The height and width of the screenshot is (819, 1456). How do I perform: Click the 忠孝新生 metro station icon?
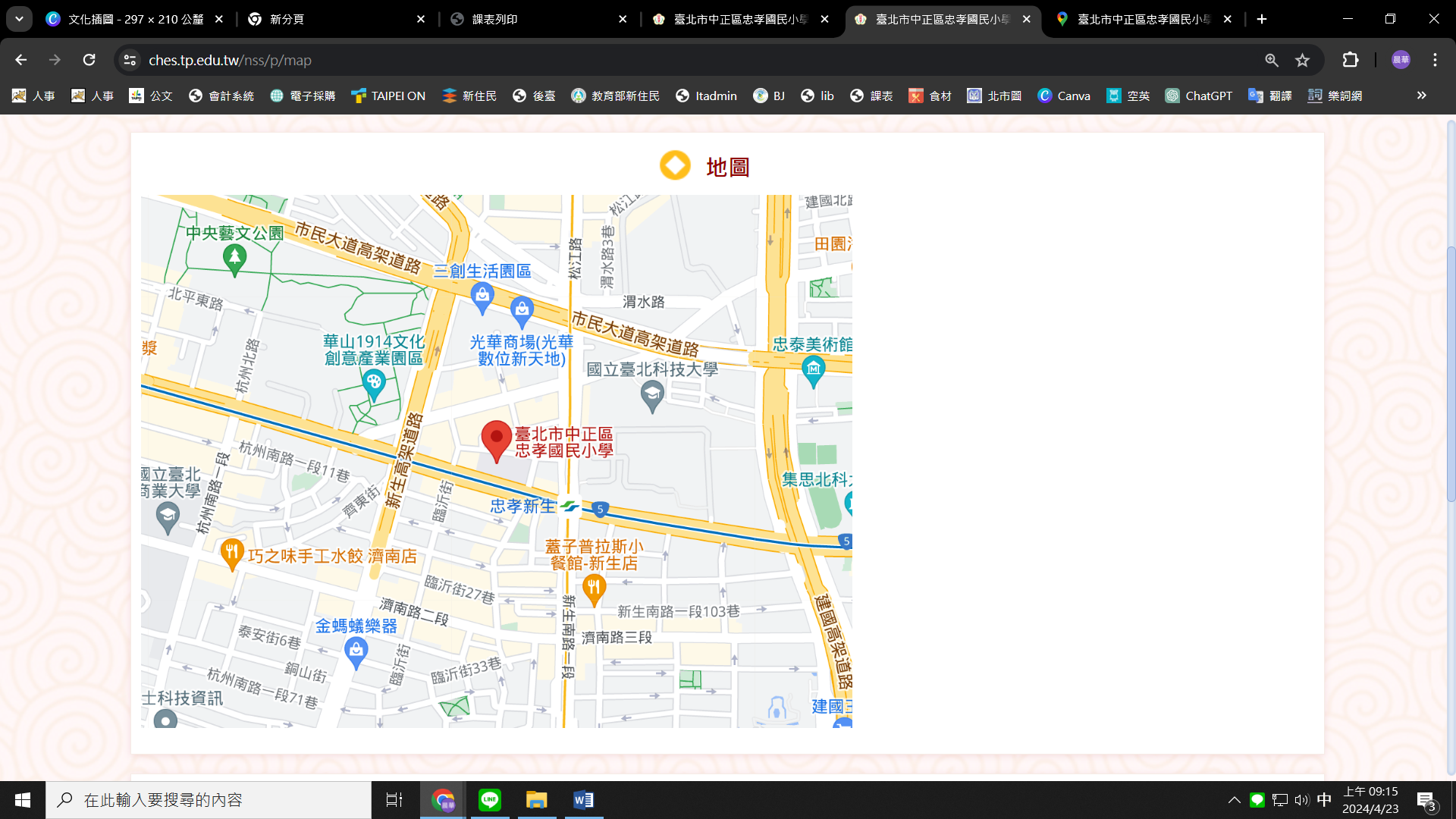coord(570,507)
